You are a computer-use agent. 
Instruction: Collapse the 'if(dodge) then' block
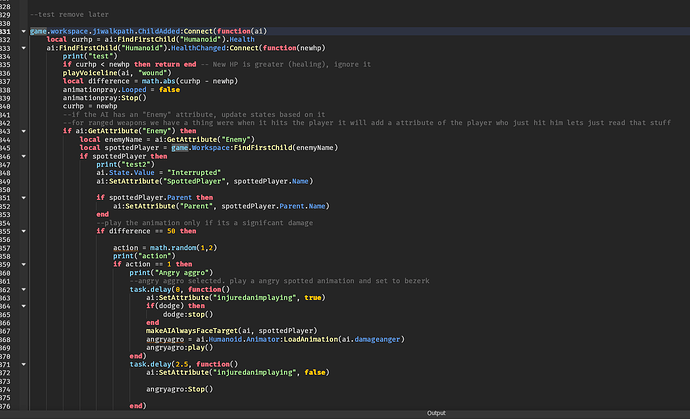pyautogui.click(x=23, y=306)
